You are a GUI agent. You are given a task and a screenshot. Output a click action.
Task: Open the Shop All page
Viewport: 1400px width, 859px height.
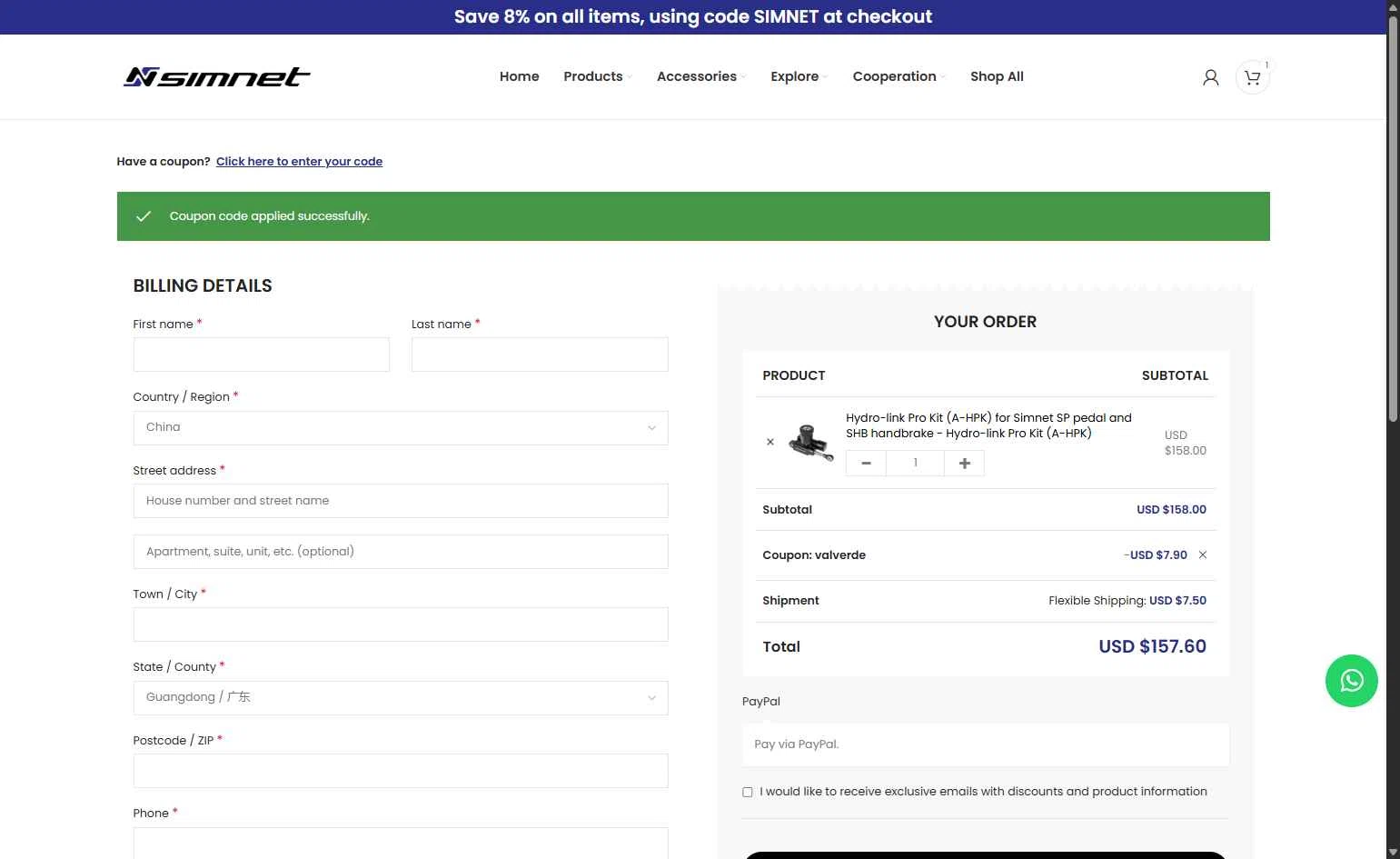(x=997, y=76)
